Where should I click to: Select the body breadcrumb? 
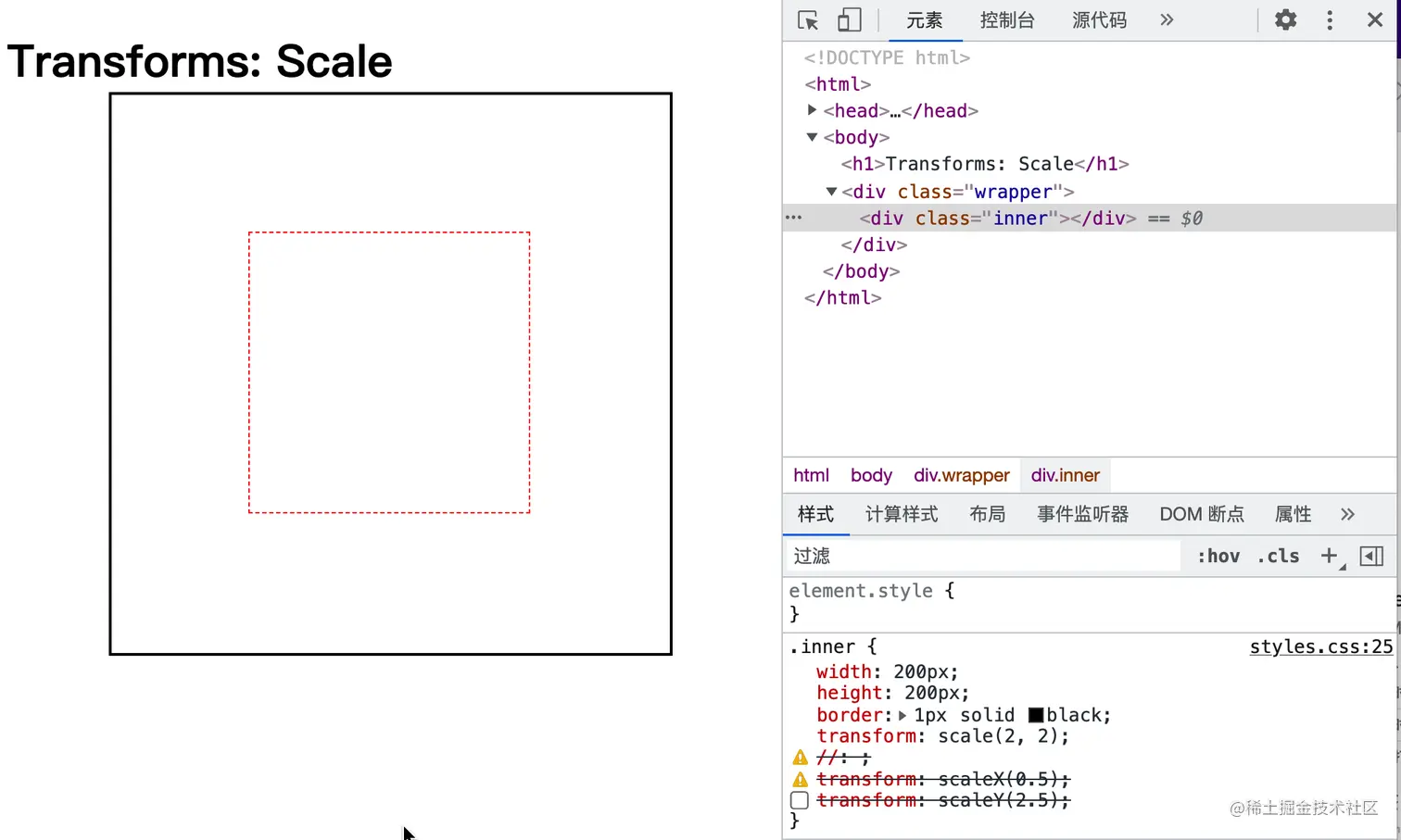pyautogui.click(x=871, y=475)
